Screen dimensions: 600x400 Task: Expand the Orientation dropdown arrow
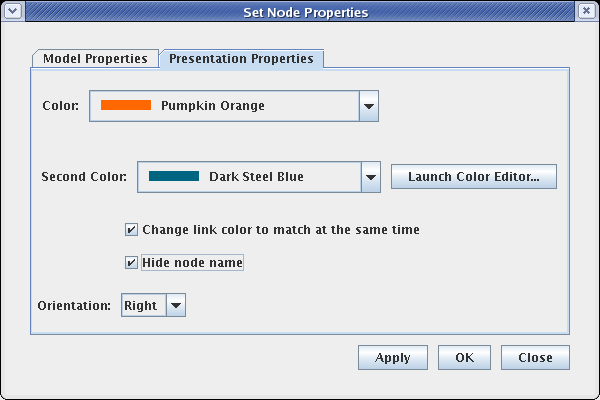click(x=176, y=305)
